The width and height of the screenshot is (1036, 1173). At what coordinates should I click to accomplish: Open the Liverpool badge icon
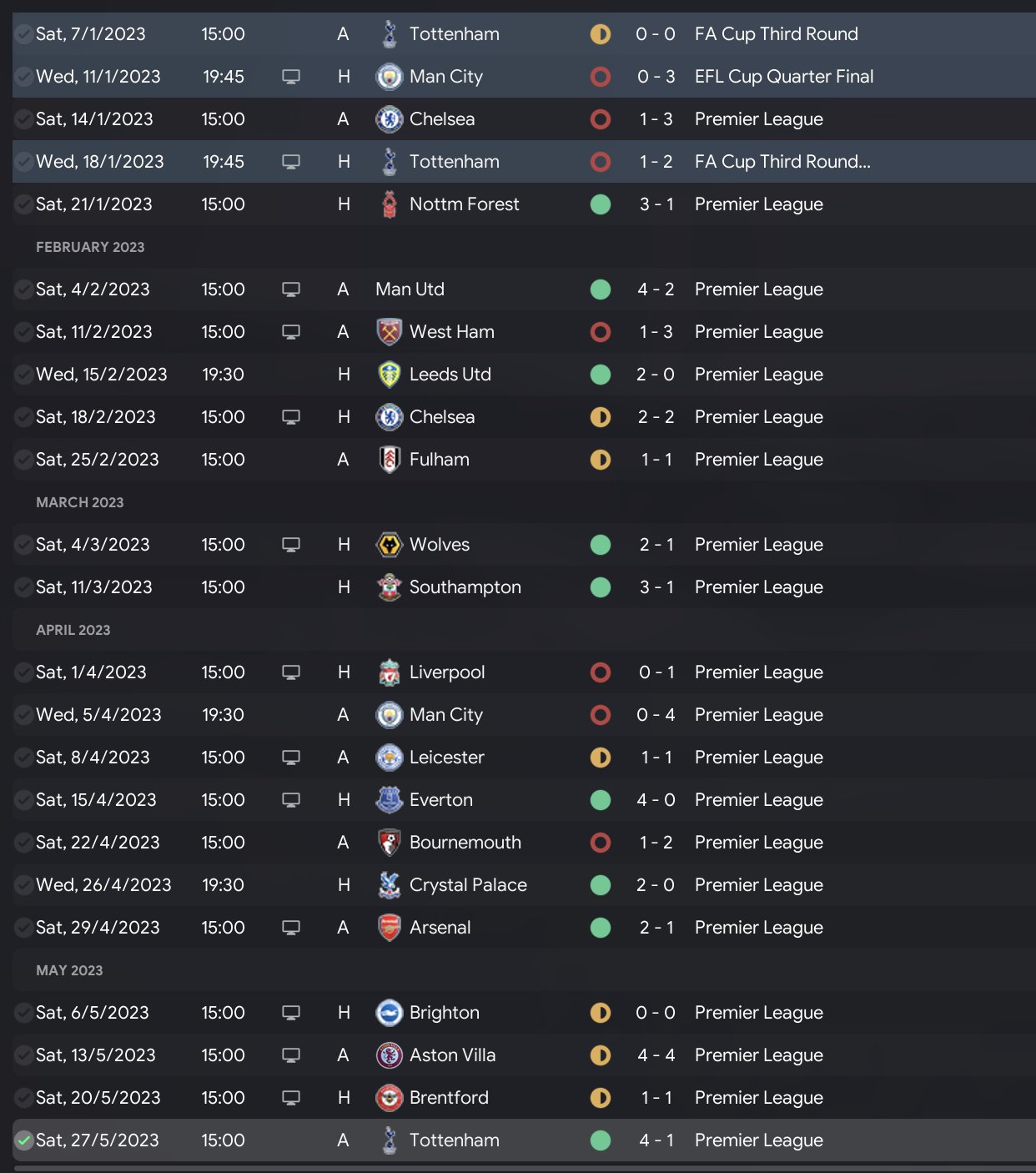pyautogui.click(x=389, y=672)
